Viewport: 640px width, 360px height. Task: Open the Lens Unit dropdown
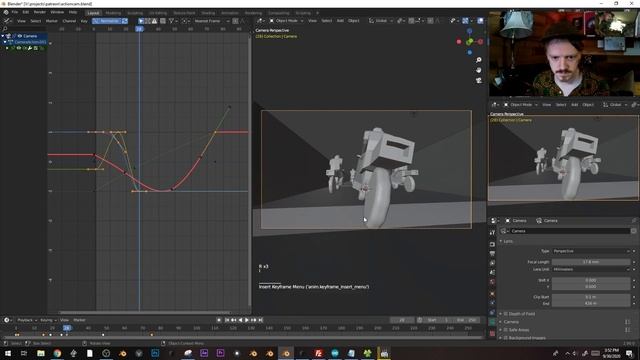click(x=591, y=269)
